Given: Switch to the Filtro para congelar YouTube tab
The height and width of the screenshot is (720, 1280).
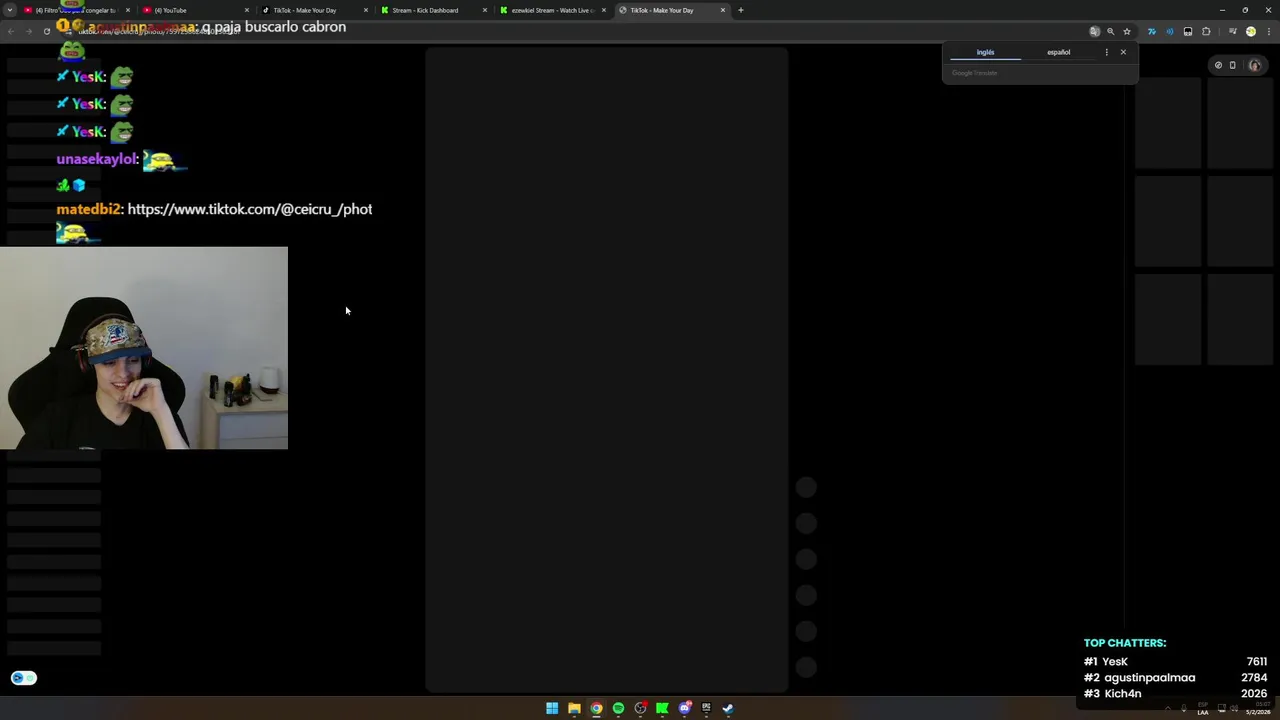Looking at the screenshot, I should tap(75, 10).
